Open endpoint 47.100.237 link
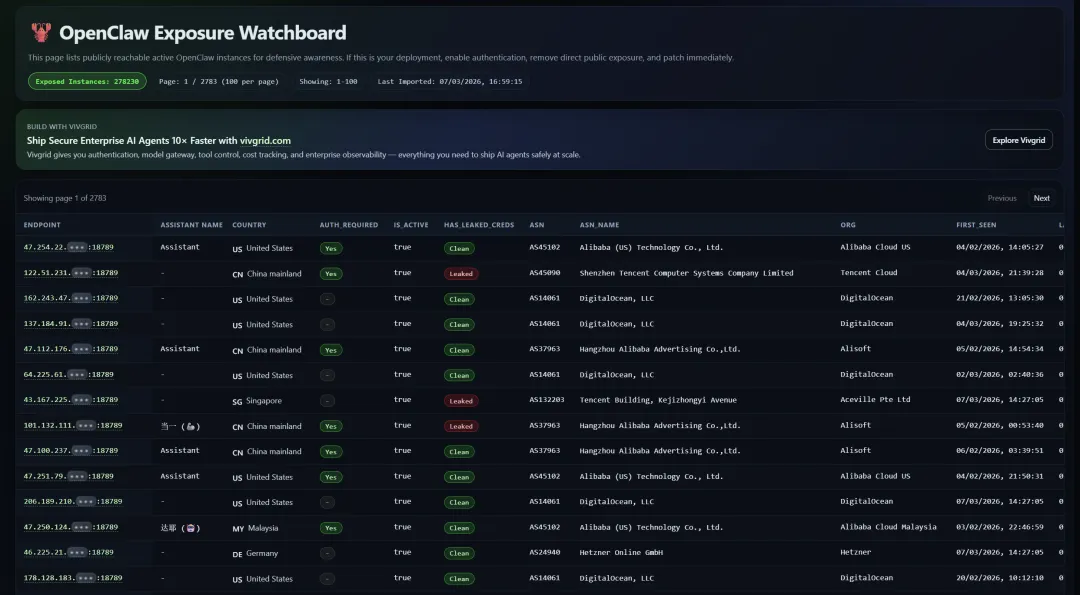This screenshot has height=595, width=1080. point(70,451)
